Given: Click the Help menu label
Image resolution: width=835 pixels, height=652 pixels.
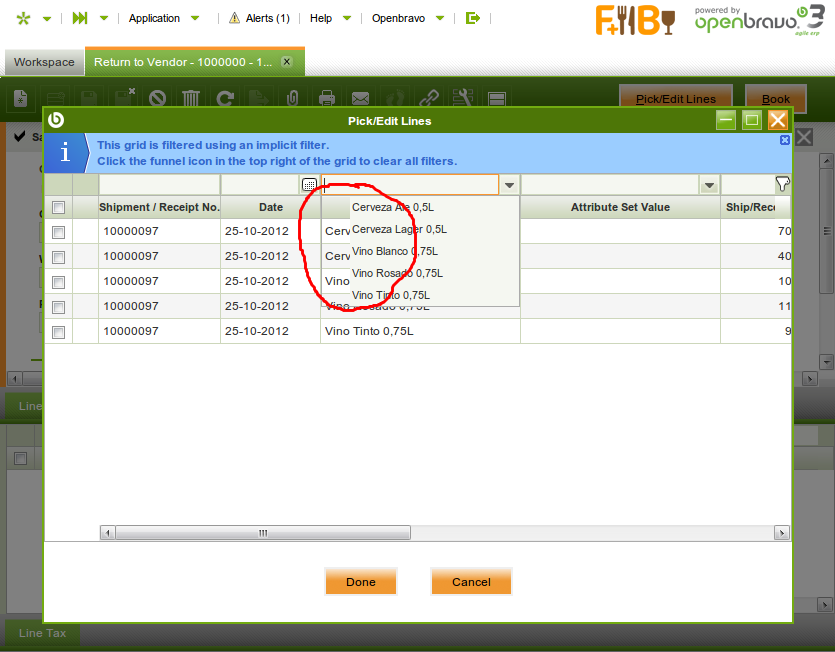Looking at the screenshot, I should tap(321, 18).
